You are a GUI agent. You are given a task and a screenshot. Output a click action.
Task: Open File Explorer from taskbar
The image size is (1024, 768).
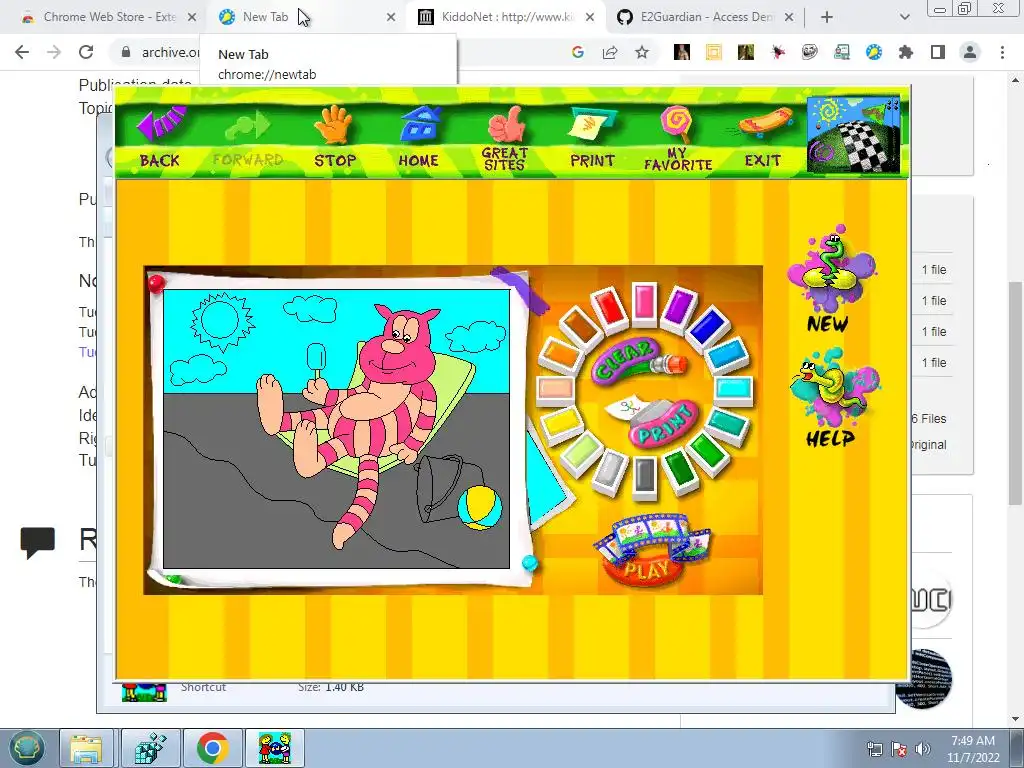coord(86,748)
